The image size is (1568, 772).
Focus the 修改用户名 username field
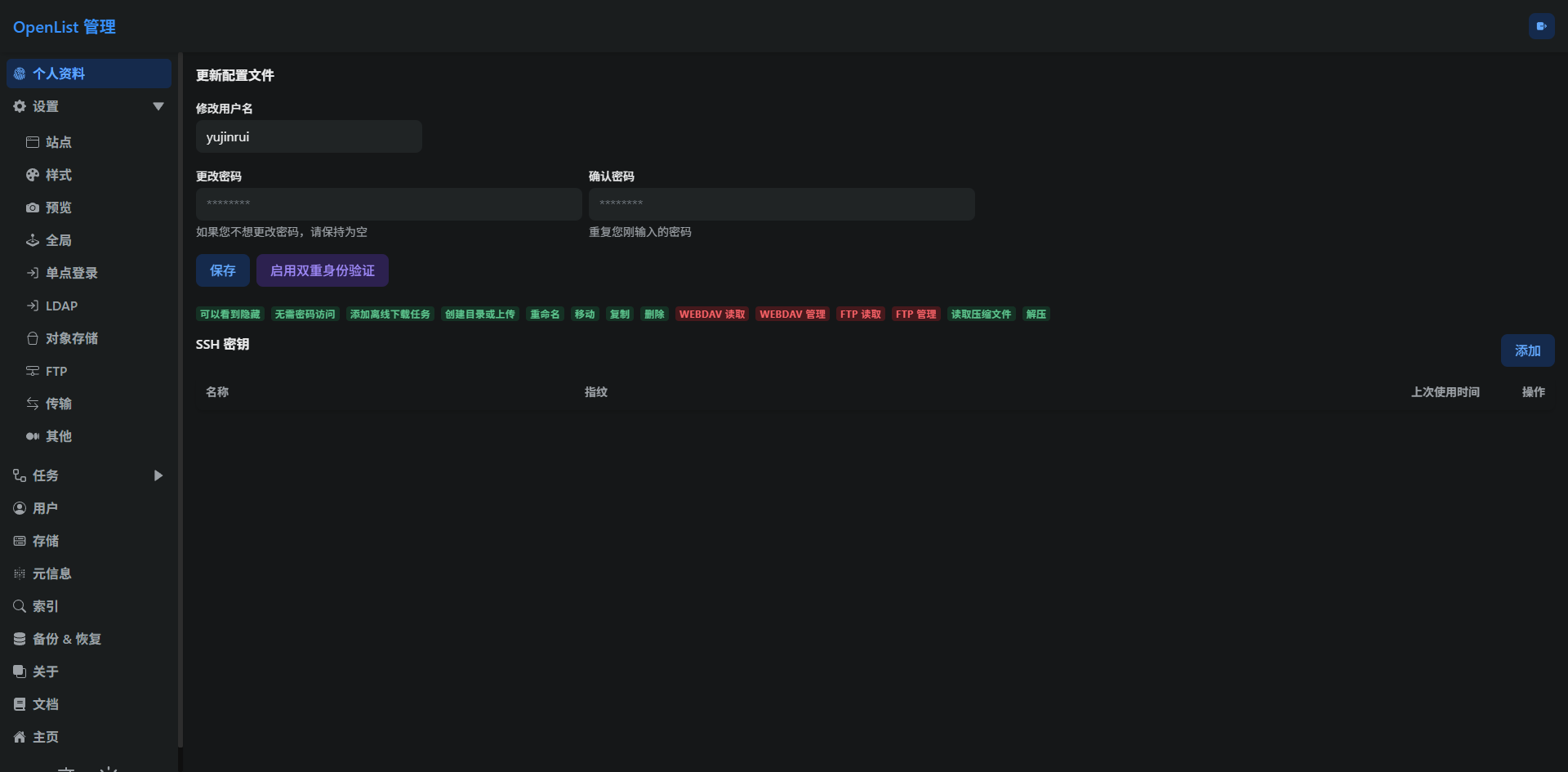pyautogui.click(x=308, y=136)
